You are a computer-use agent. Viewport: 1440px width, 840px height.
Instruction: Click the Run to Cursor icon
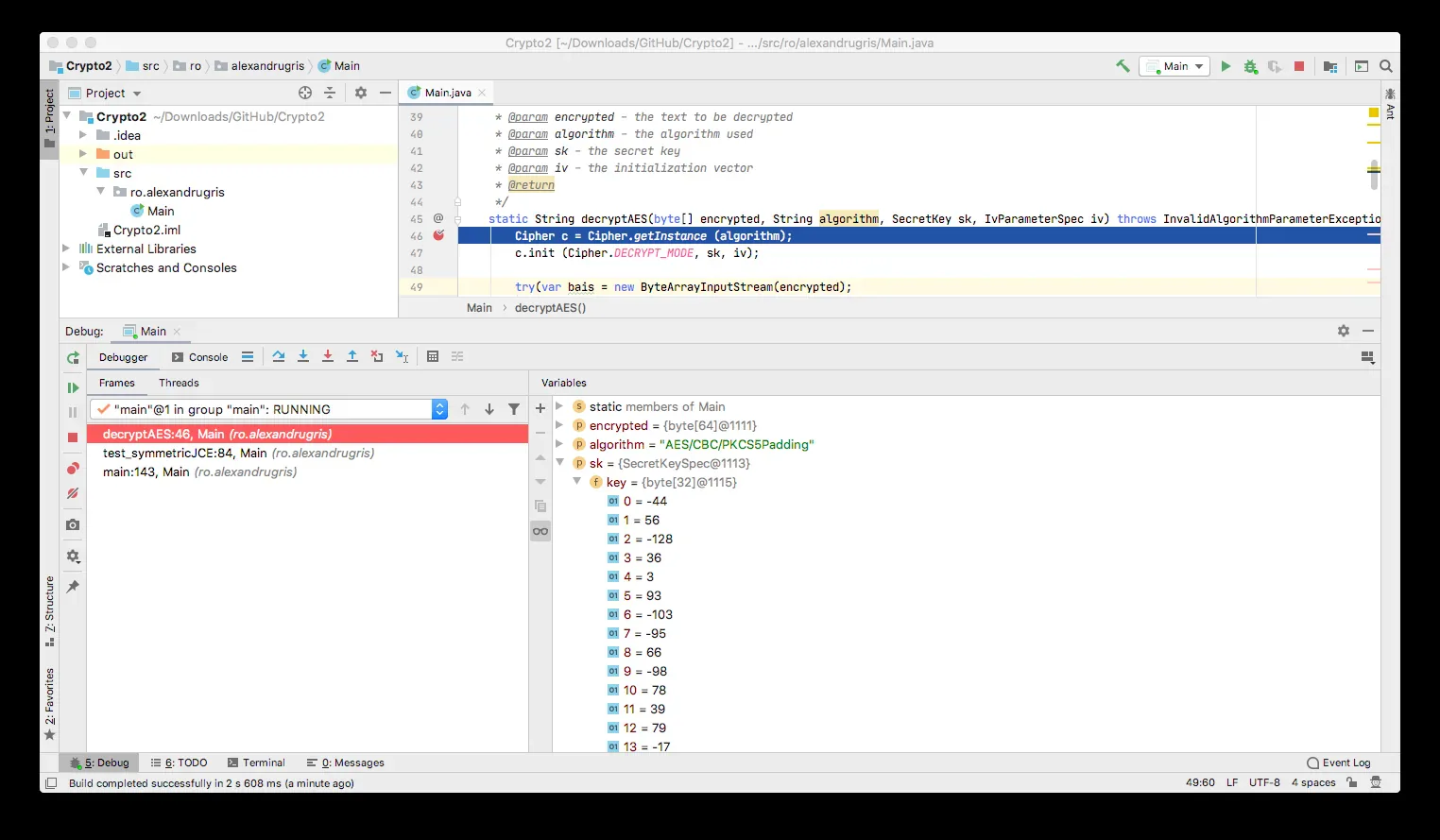(402, 356)
